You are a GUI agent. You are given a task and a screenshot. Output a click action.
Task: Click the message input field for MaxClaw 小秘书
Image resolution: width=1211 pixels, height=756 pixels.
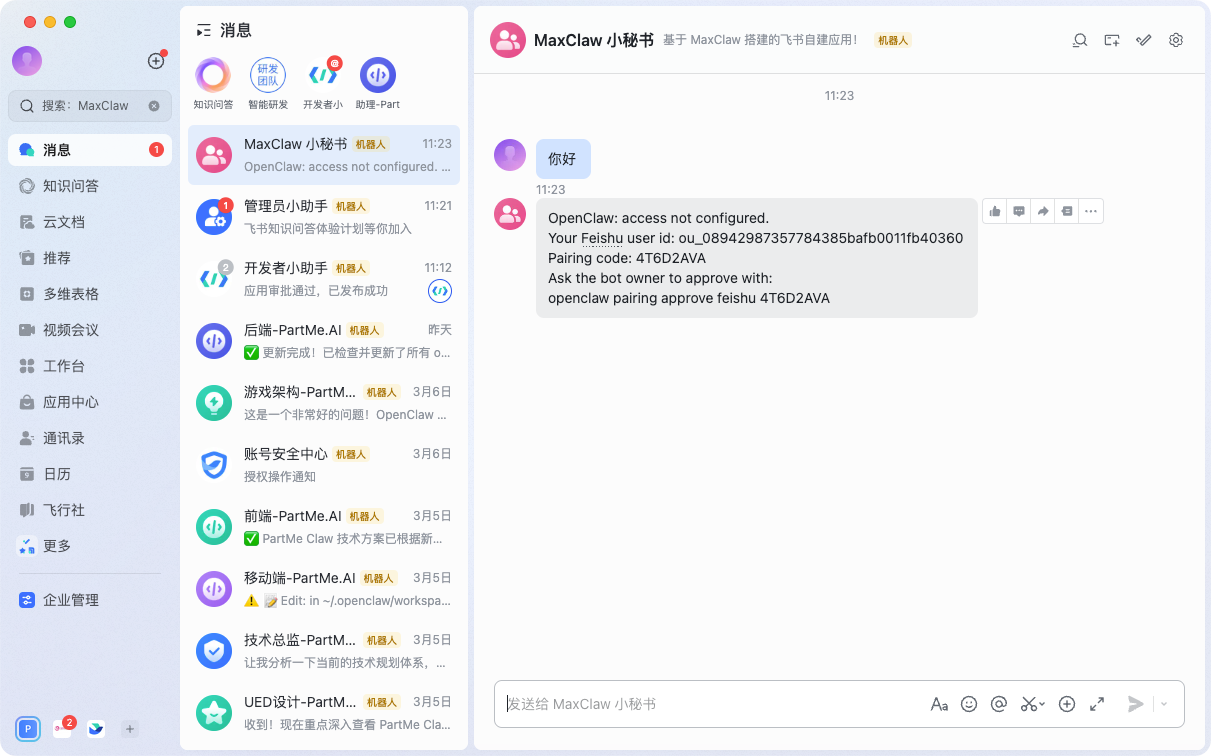point(710,704)
